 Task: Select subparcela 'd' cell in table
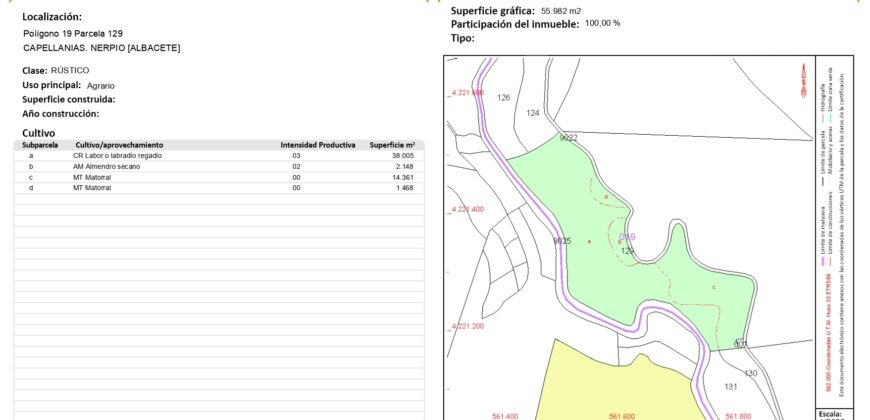point(31,188)
